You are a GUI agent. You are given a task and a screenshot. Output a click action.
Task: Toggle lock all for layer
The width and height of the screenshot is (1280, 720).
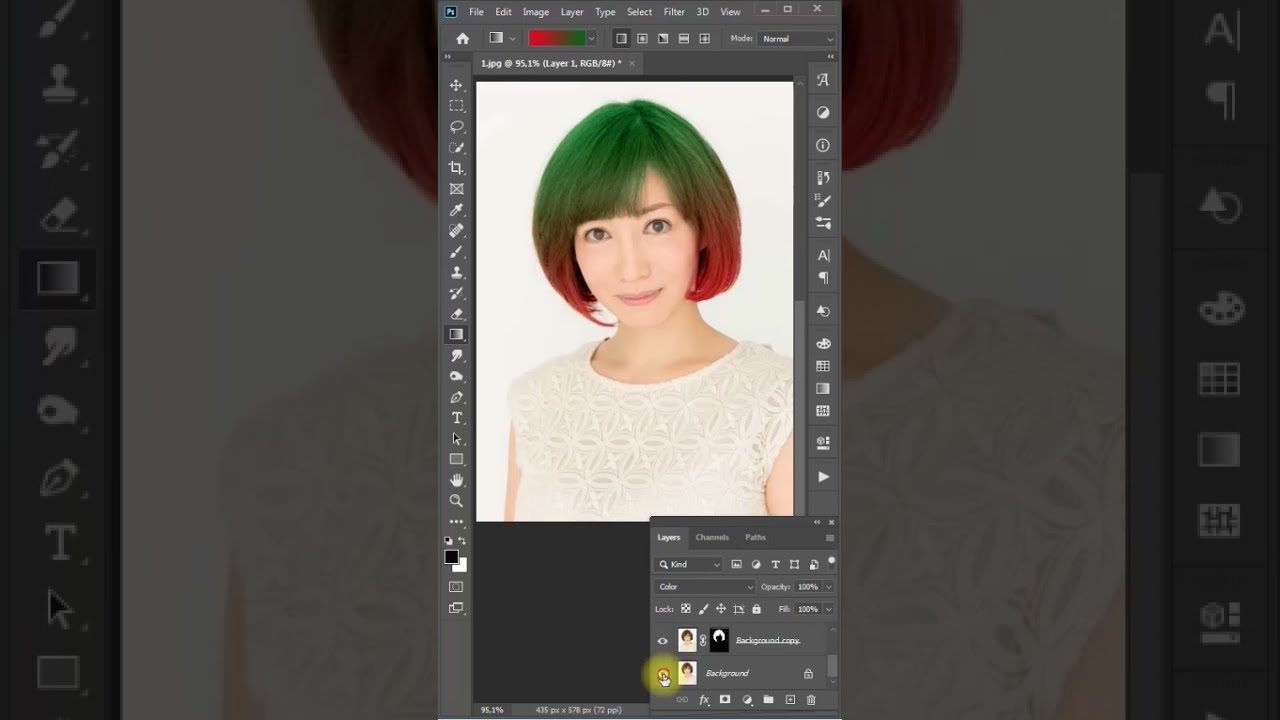coord(756,609)
